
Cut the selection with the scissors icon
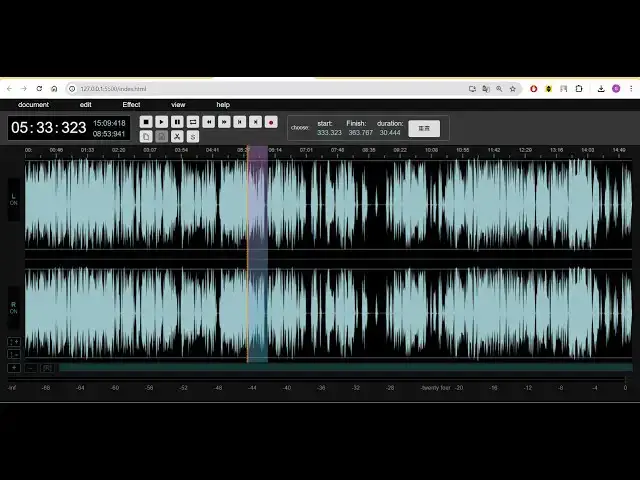point(177,136)
